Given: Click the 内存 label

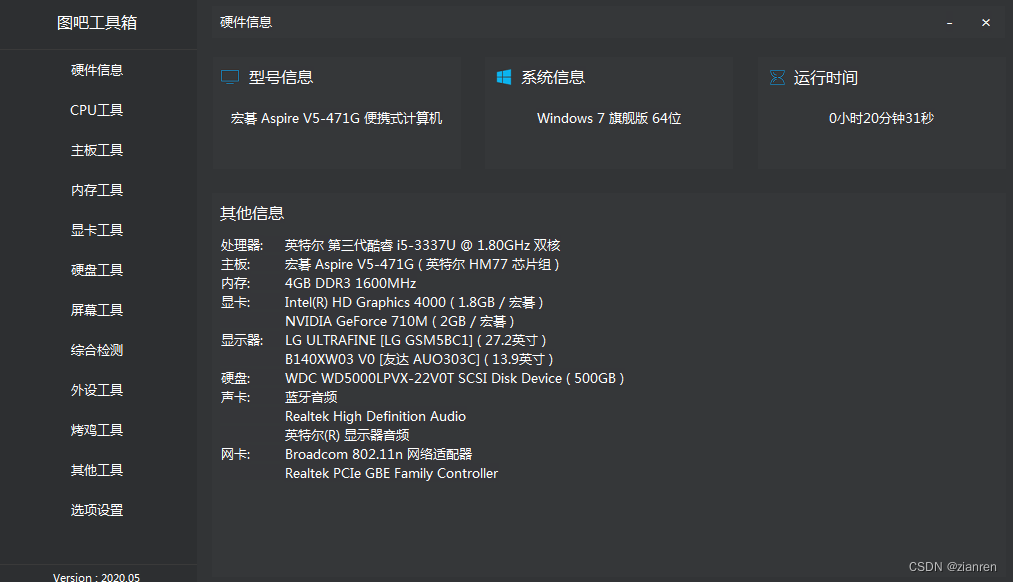Looking at the screenshot, I should (235, 284).
